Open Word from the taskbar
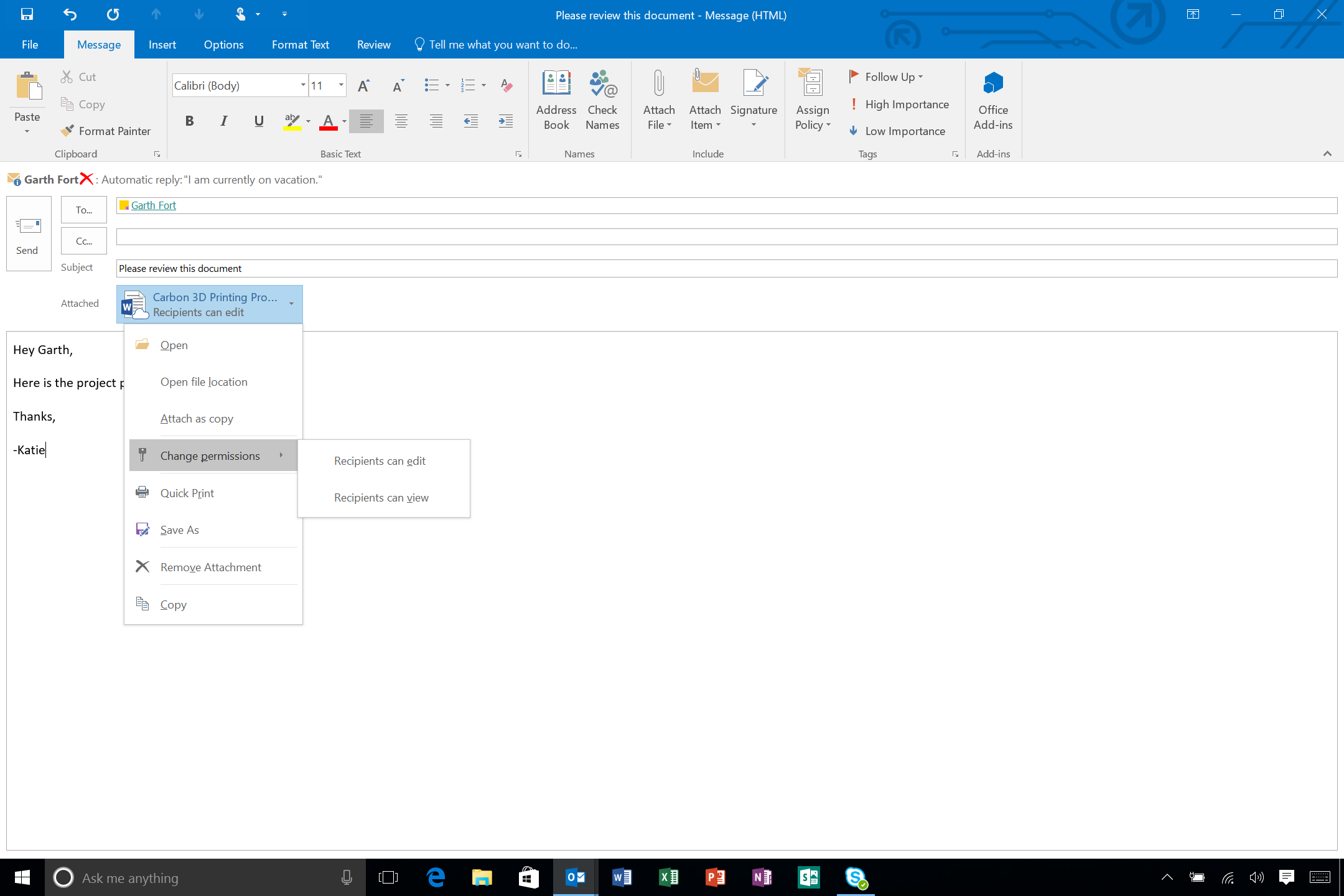Screen dimensions: 1344x896 coord(622,877)
